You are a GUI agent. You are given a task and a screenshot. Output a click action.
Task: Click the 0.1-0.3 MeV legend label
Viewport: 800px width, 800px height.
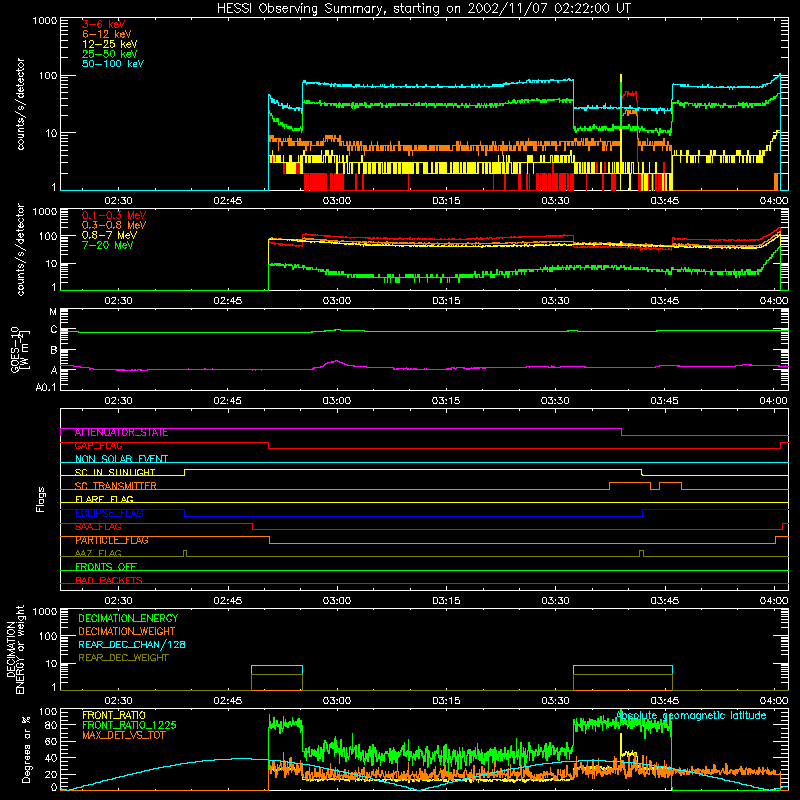[114, 215]
